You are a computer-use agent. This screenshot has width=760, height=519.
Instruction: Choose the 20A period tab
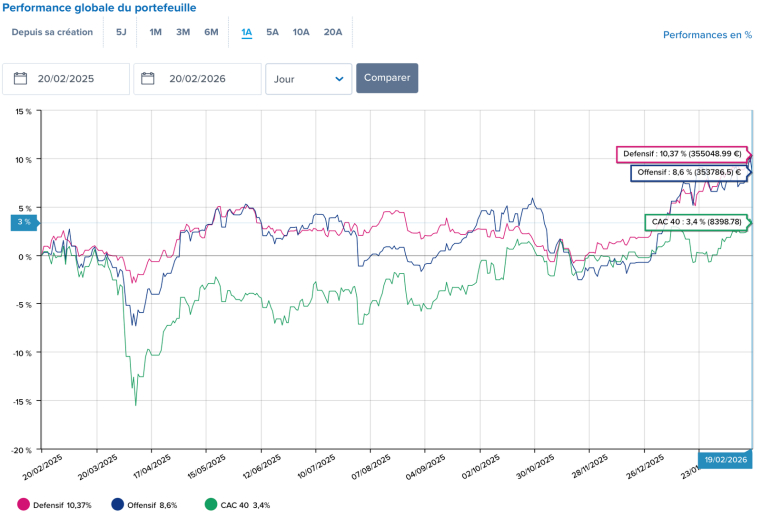[x=332, y=32]
